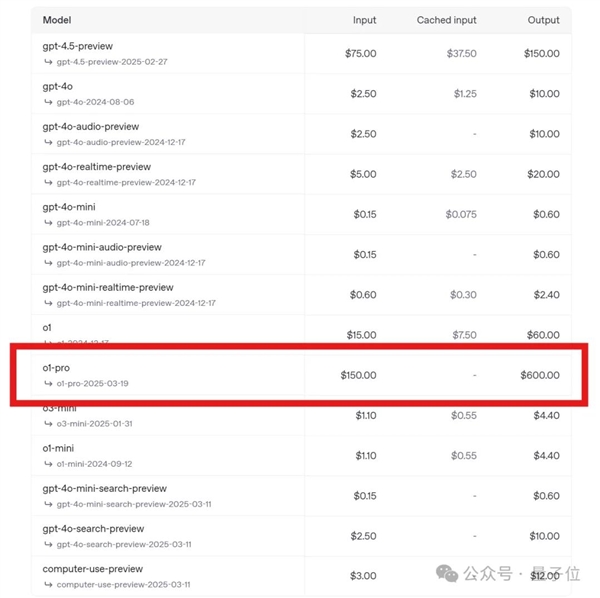The image size is (600, 598).
Task: Click the arrow icon beside gpt-4o-mini-2024-07-18
Action: point(48,222)
